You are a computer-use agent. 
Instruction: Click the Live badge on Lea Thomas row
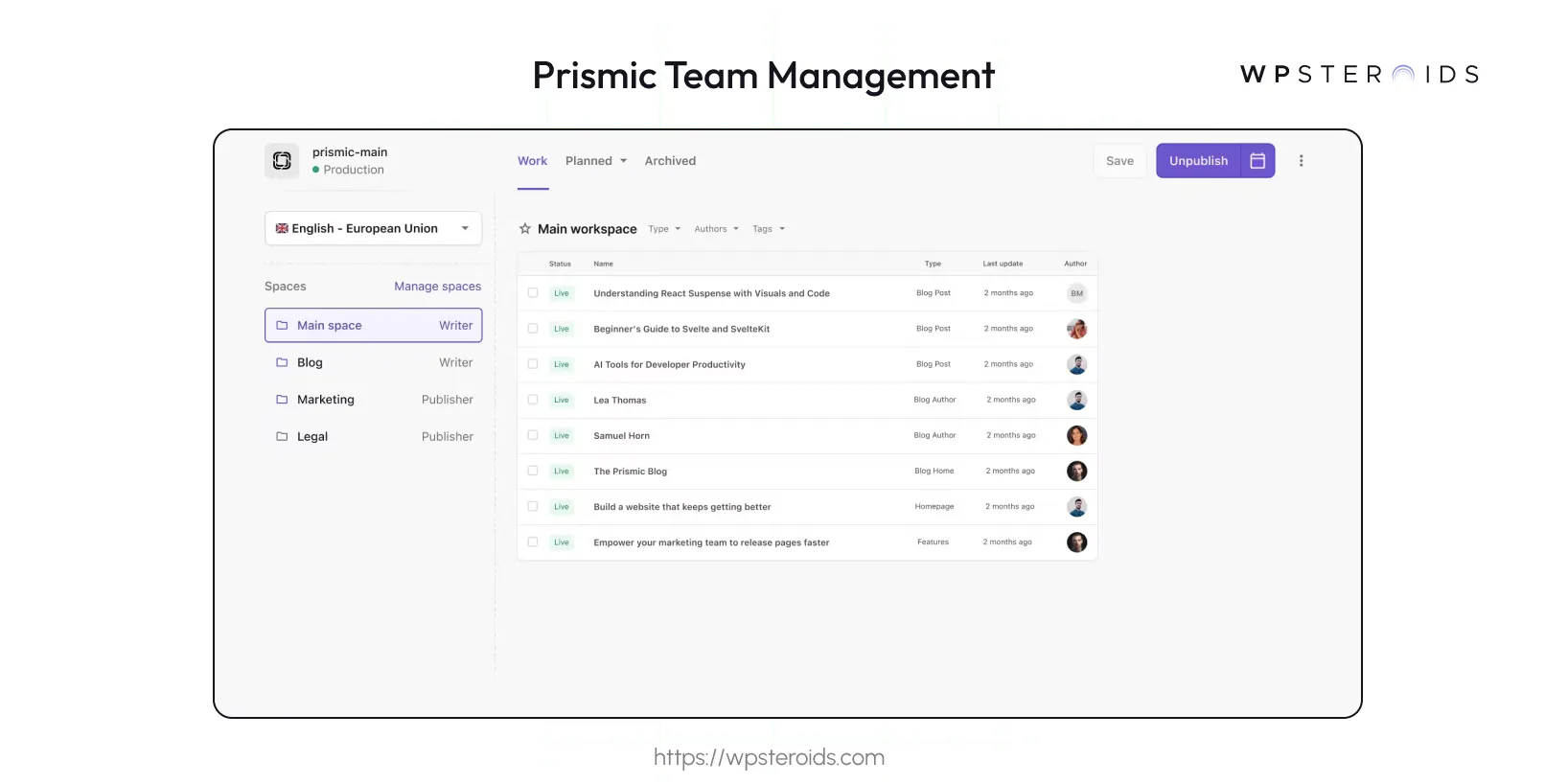562,400
